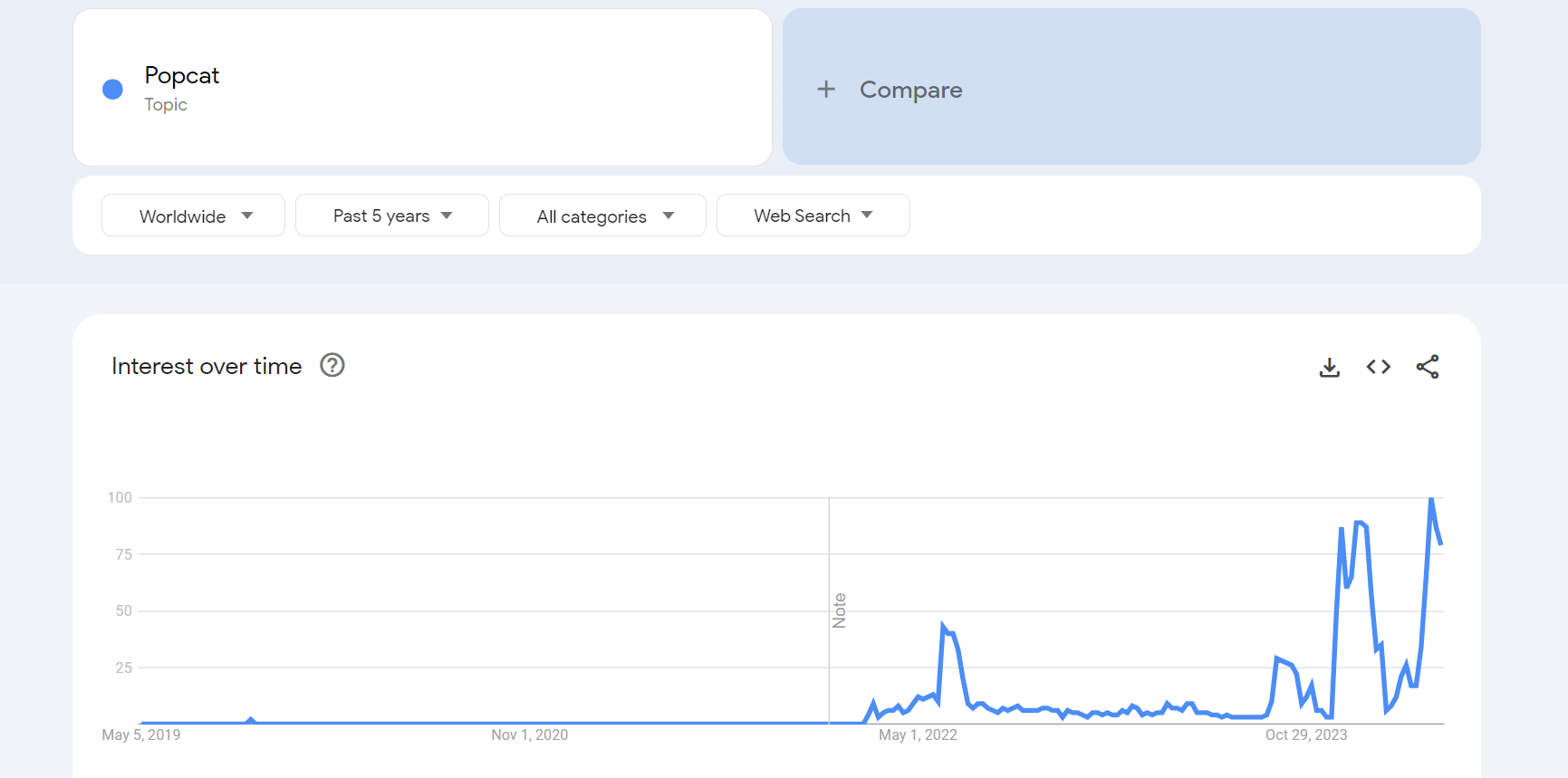Screen dimensions: 1568x778
Task: Open the Worldwide region dropdown
Action: [x=193, y=216]
